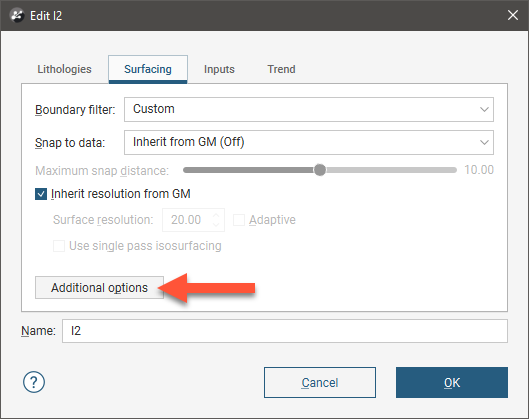Click the Surface resolution down arrow
The width and height of the screenshot is (529, 419).
pyautogui.click(x=216, y=225)
